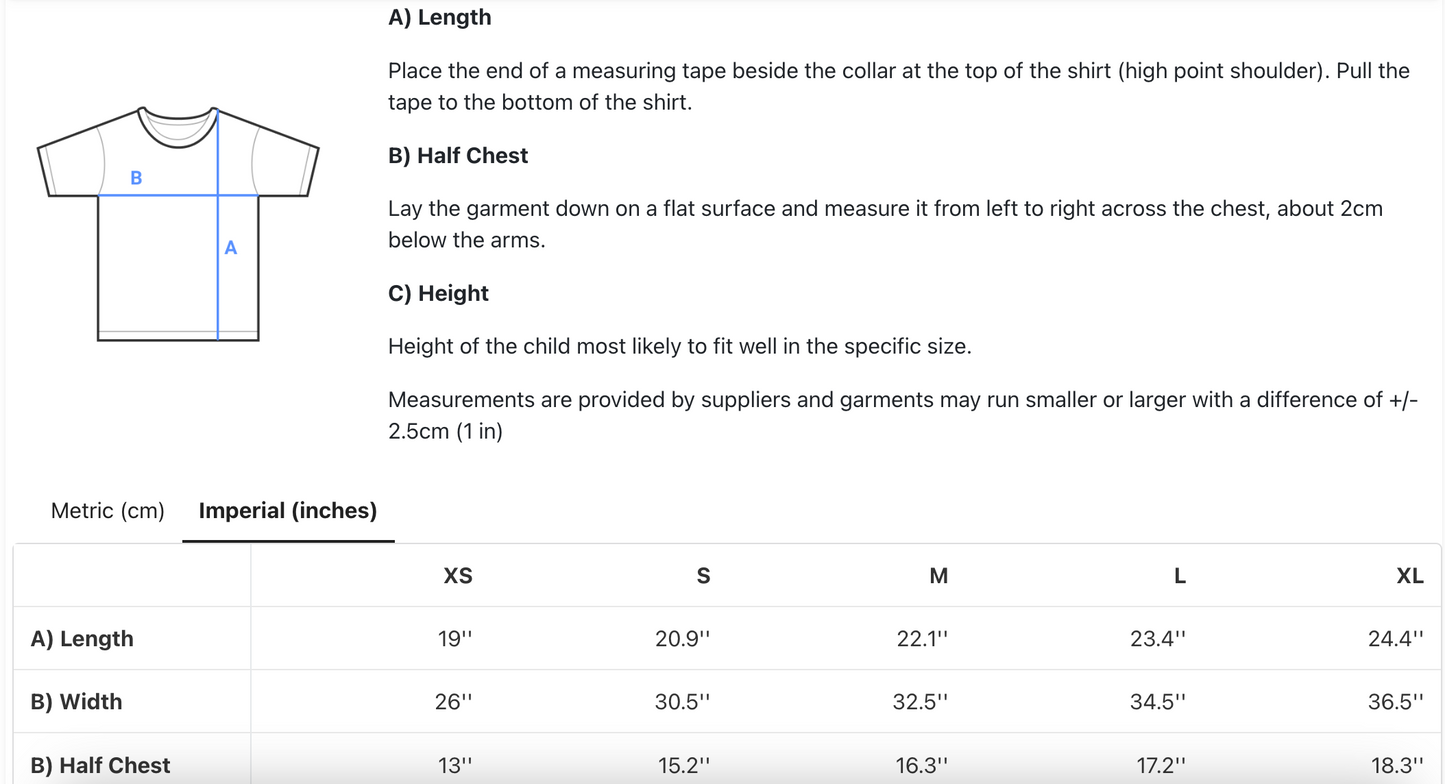The height and width of the screenshot is (784, 1445).
Task: Click the 19'' length cell for XS
Action: pos(455,639)
